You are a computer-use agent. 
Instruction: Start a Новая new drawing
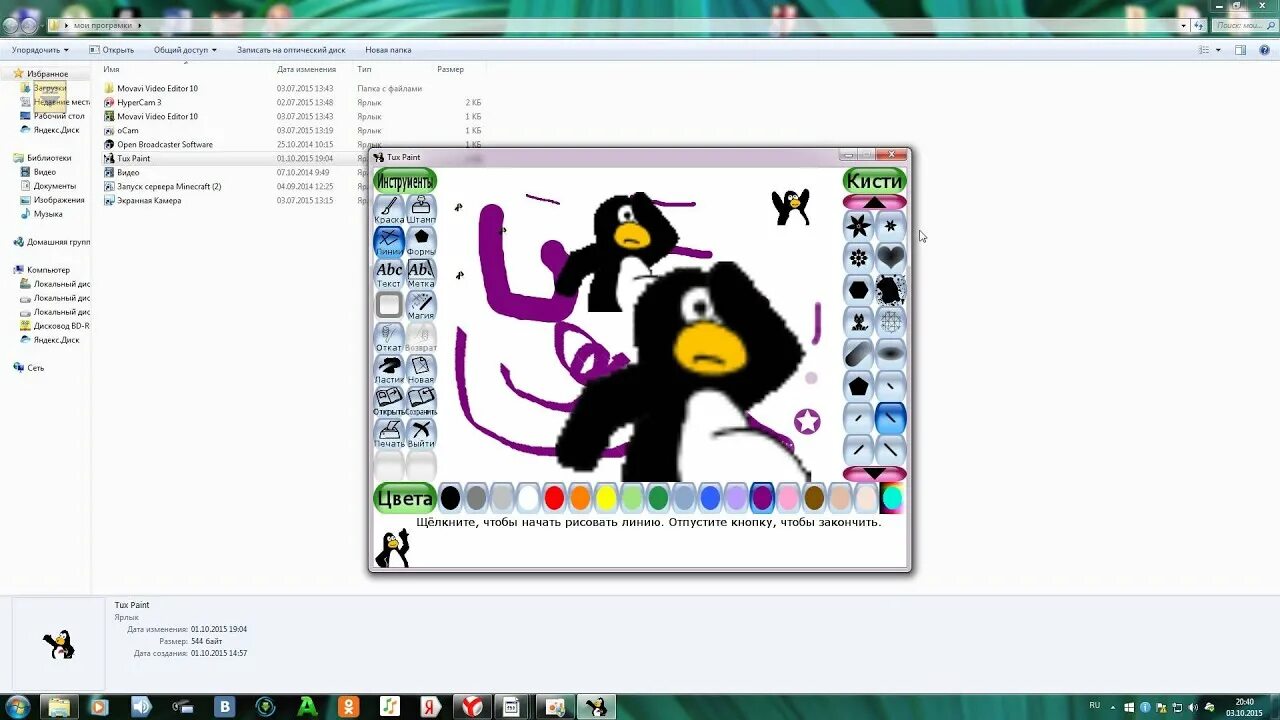[x=421, y=370]
